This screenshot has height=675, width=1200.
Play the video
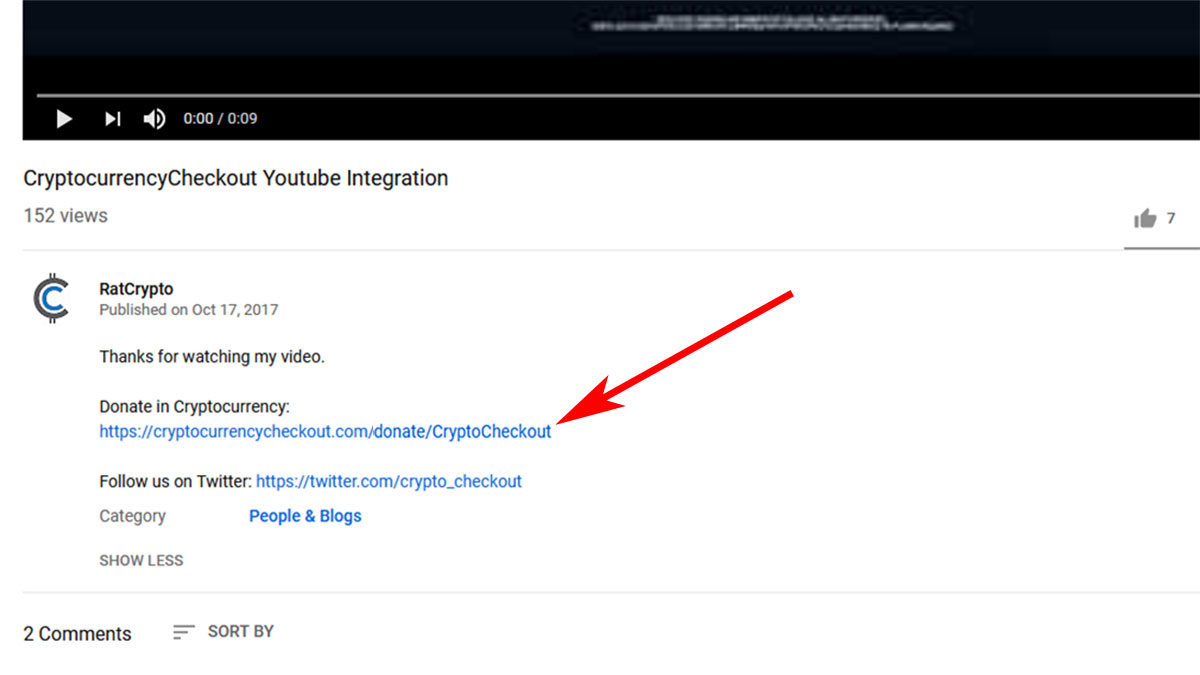pos(64,119)
